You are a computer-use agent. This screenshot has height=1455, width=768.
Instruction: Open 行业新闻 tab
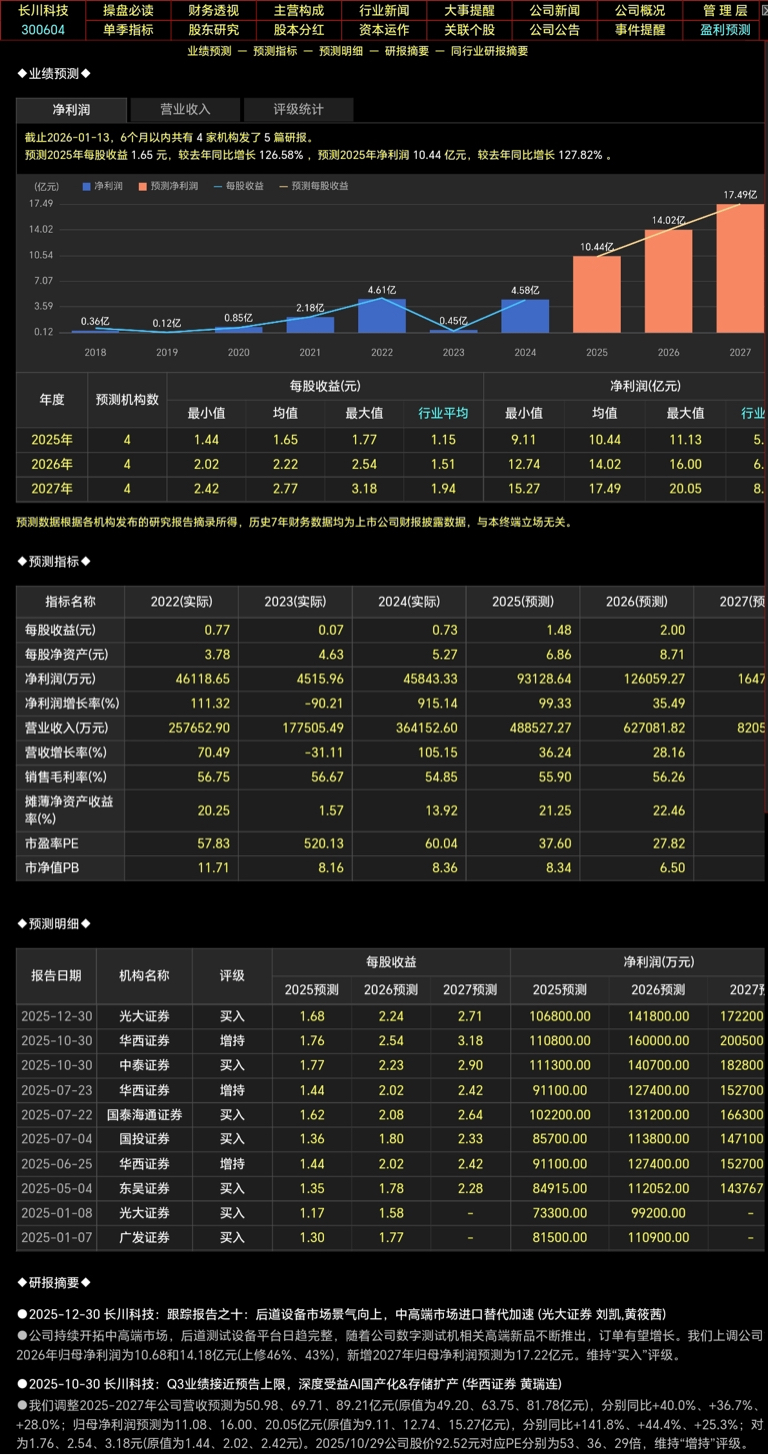384,11
